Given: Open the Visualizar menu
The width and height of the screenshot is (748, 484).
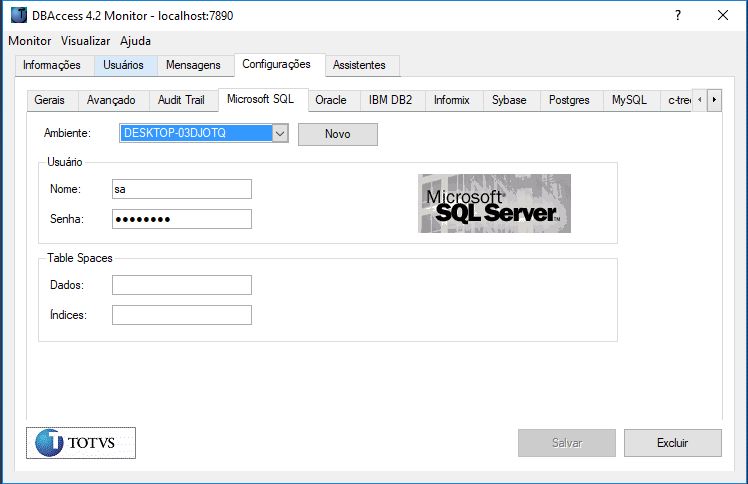Looking at the screenshot, I should click(x=85, y=41).
